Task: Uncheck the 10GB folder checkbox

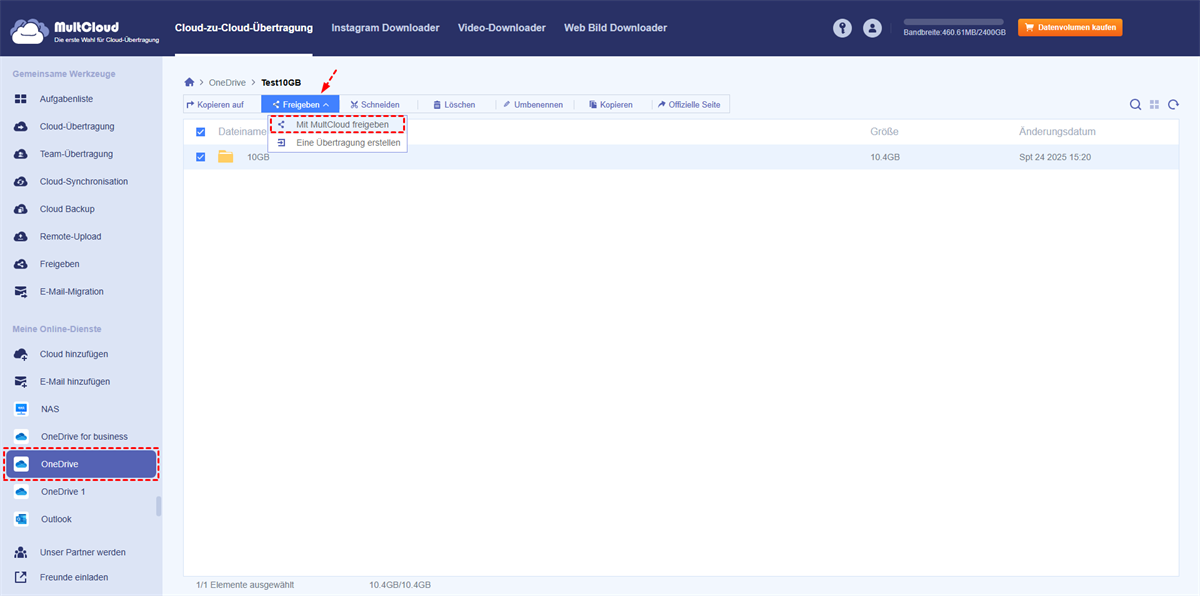Action: (x=201, y=157)
